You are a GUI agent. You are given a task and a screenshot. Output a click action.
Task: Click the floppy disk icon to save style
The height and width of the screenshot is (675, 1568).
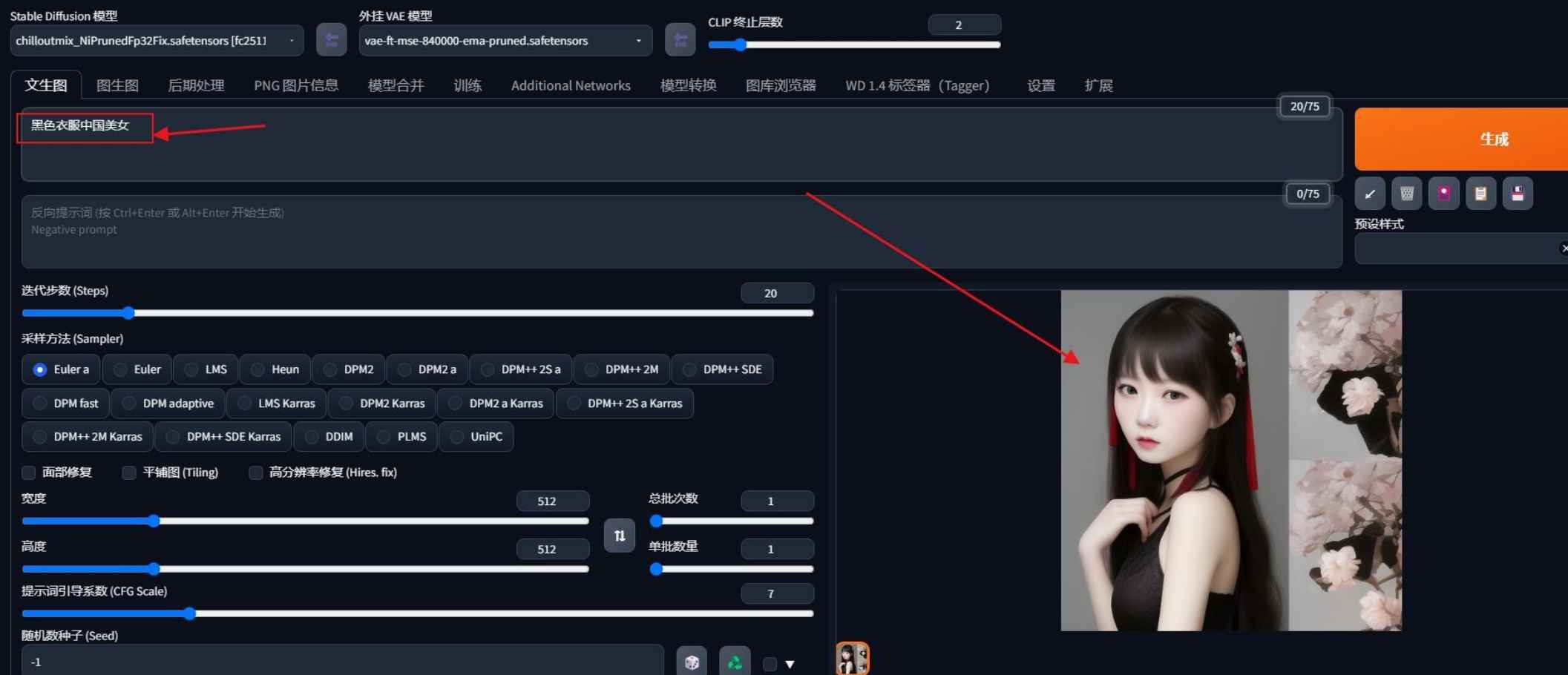coord(1518,194)
